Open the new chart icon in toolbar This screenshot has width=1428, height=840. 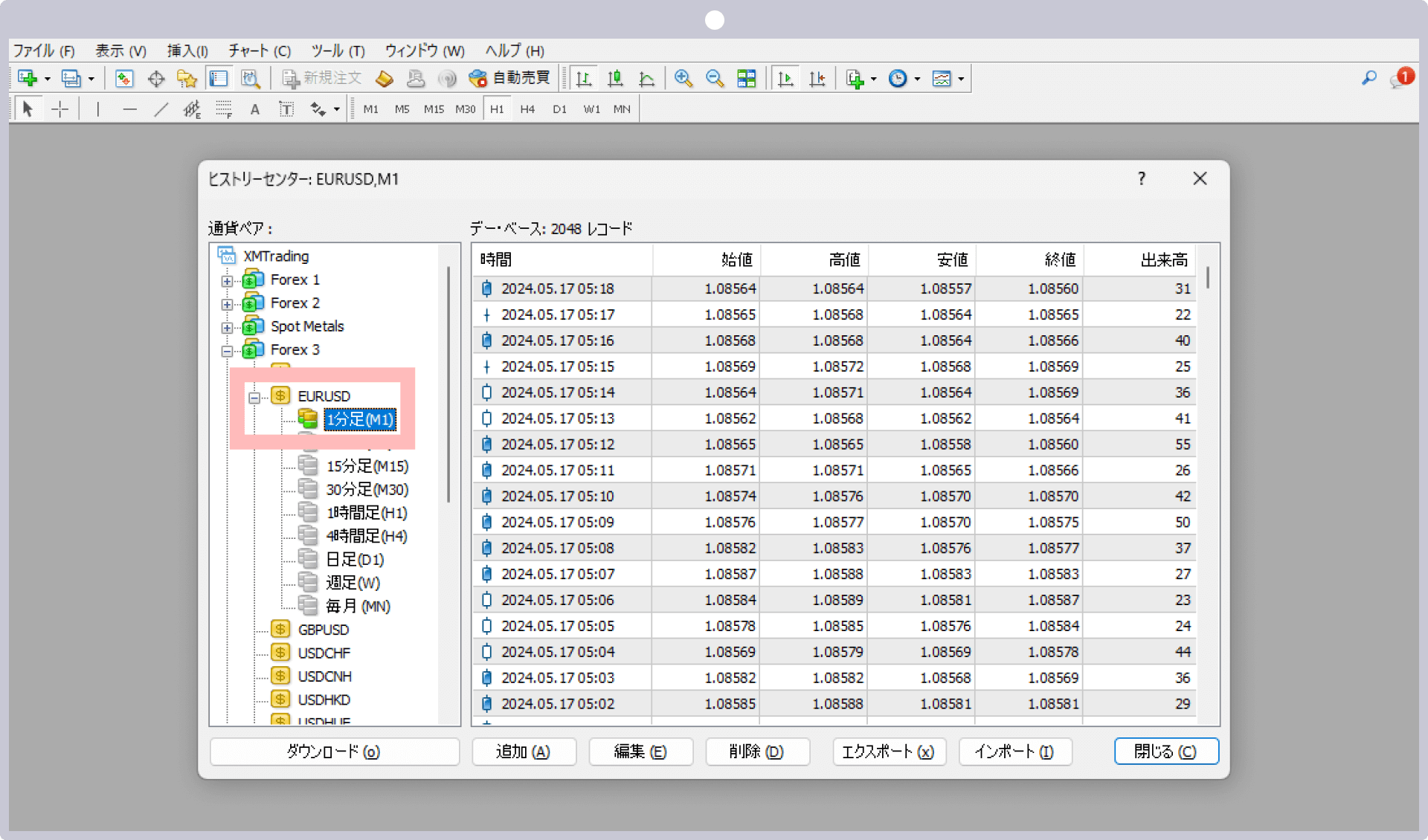pyautogui.click(x=28, y=78)
